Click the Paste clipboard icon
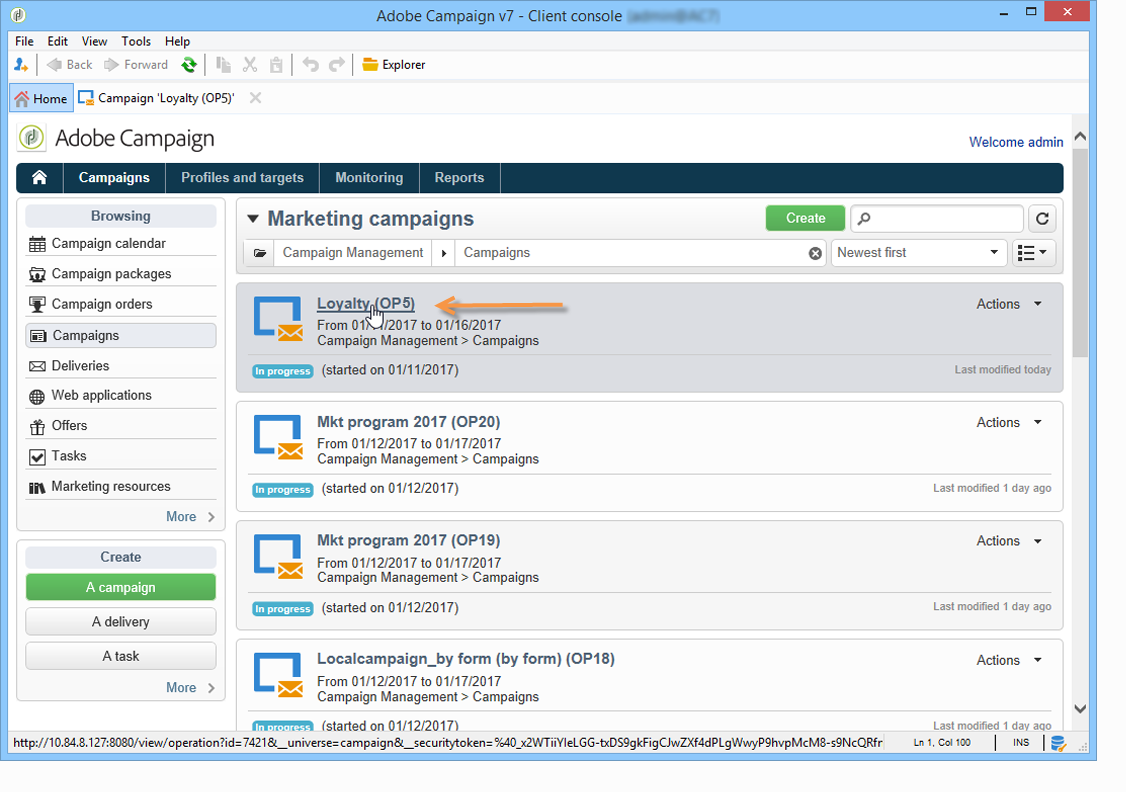The image size is (1126, 792). [x=276, y=65]
